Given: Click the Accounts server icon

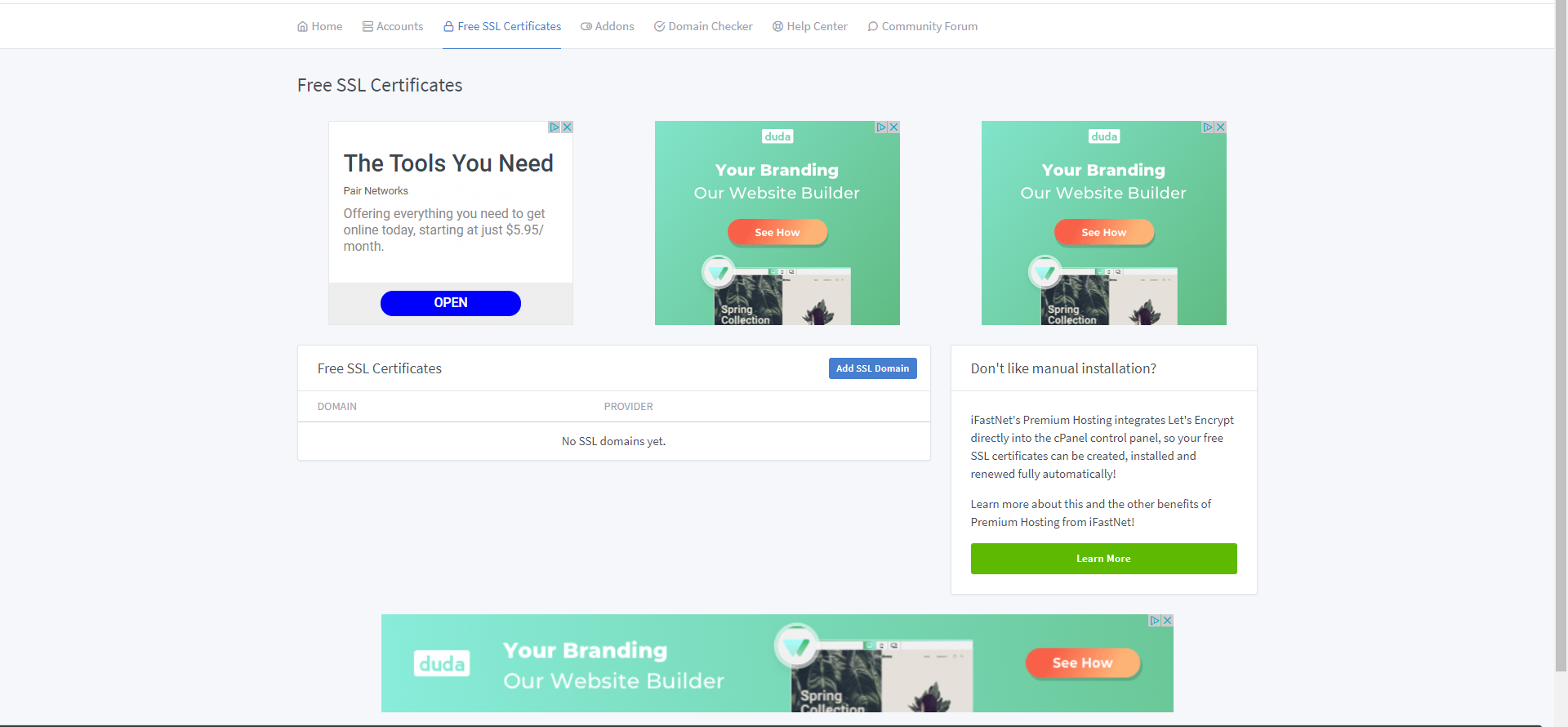Looking at the screenshot, I should point(367,26).
